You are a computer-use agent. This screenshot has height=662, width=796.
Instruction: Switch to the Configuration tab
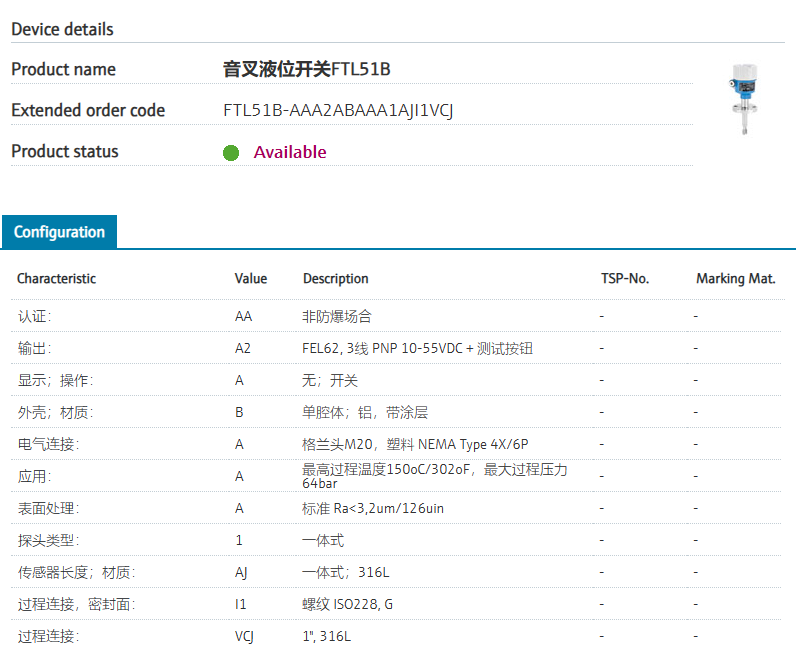point(59,232)
